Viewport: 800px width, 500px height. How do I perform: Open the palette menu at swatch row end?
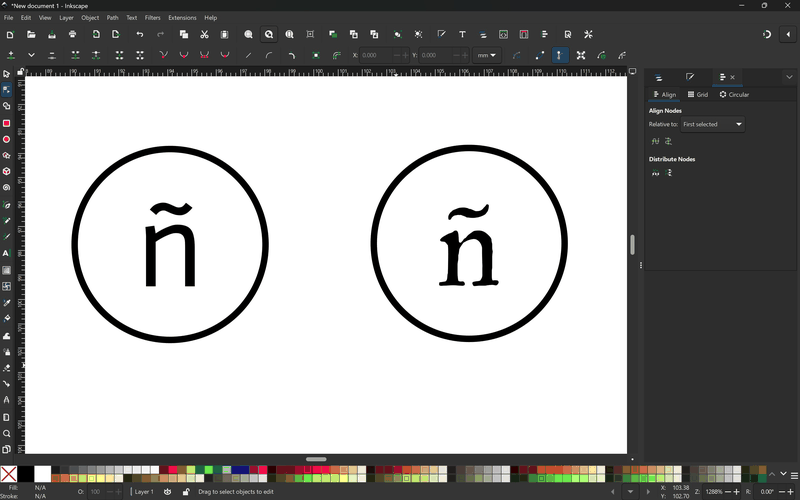[794, 476]
